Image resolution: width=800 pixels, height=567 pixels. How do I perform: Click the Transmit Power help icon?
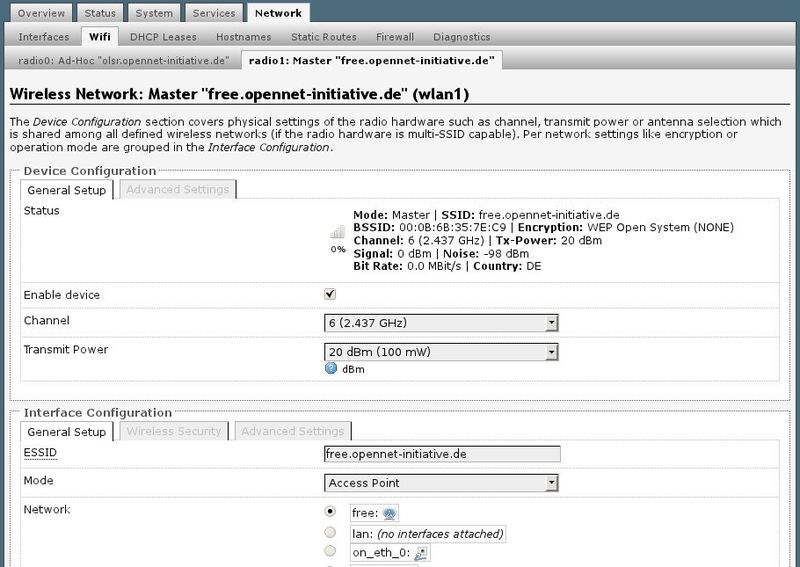point(331,368)
